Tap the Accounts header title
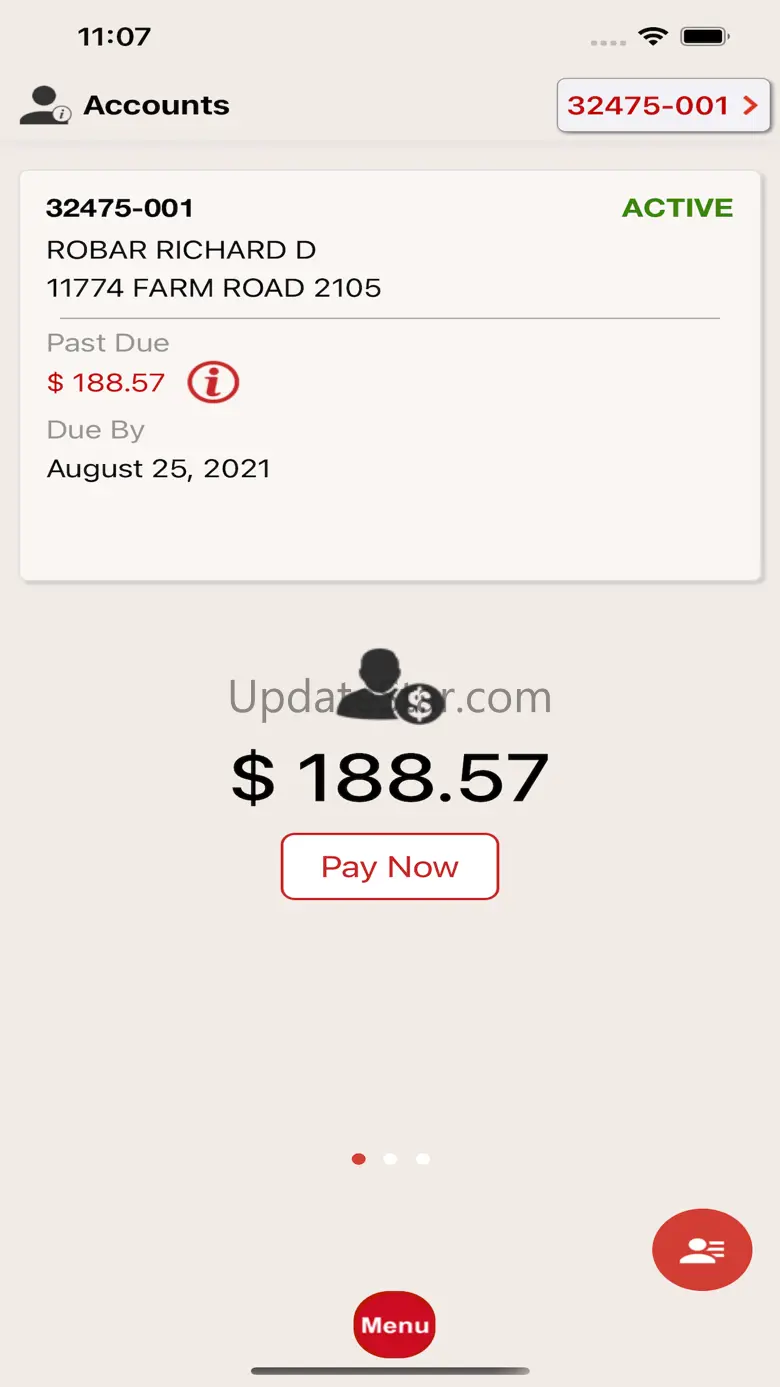This screenshot has height=1387, width=780. [157, 105]
